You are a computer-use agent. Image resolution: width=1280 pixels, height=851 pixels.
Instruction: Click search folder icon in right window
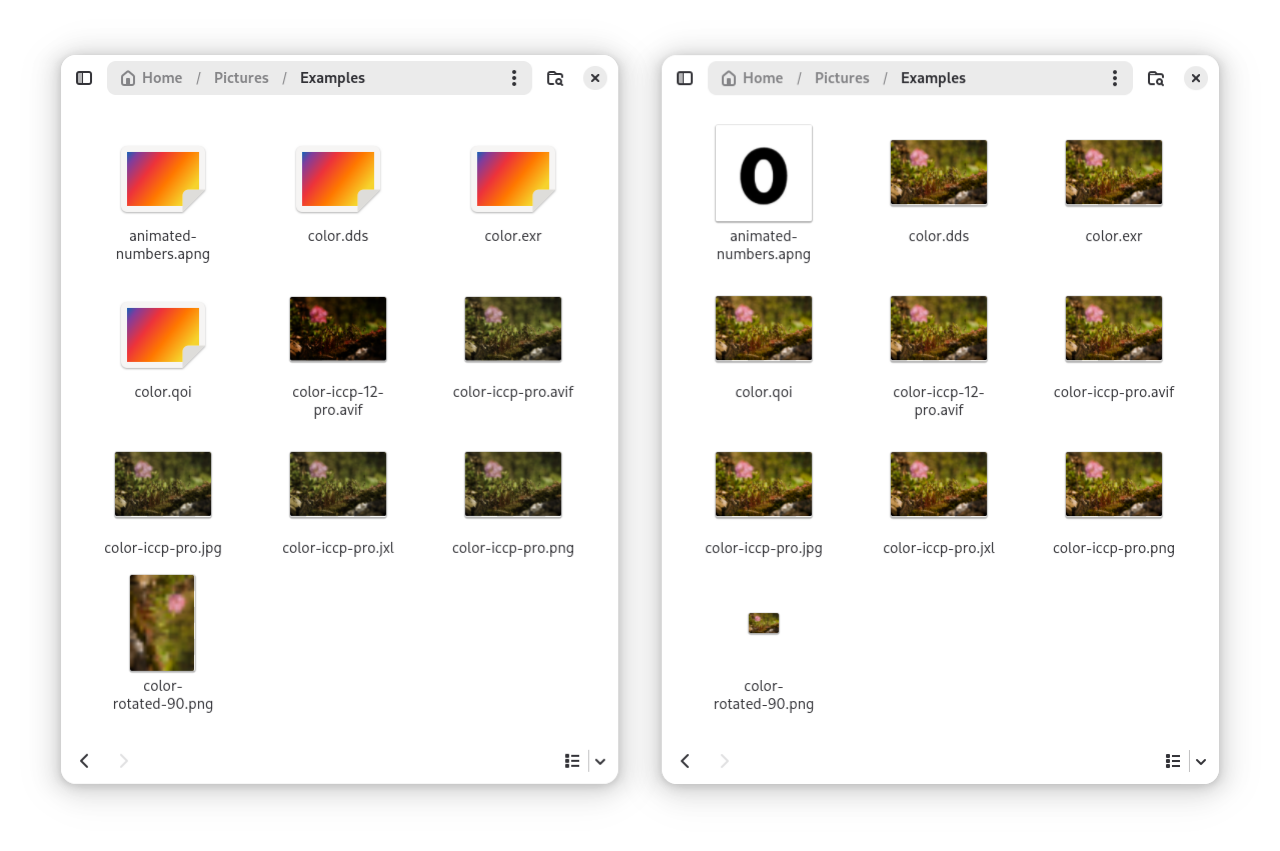tap(1156, 78)
